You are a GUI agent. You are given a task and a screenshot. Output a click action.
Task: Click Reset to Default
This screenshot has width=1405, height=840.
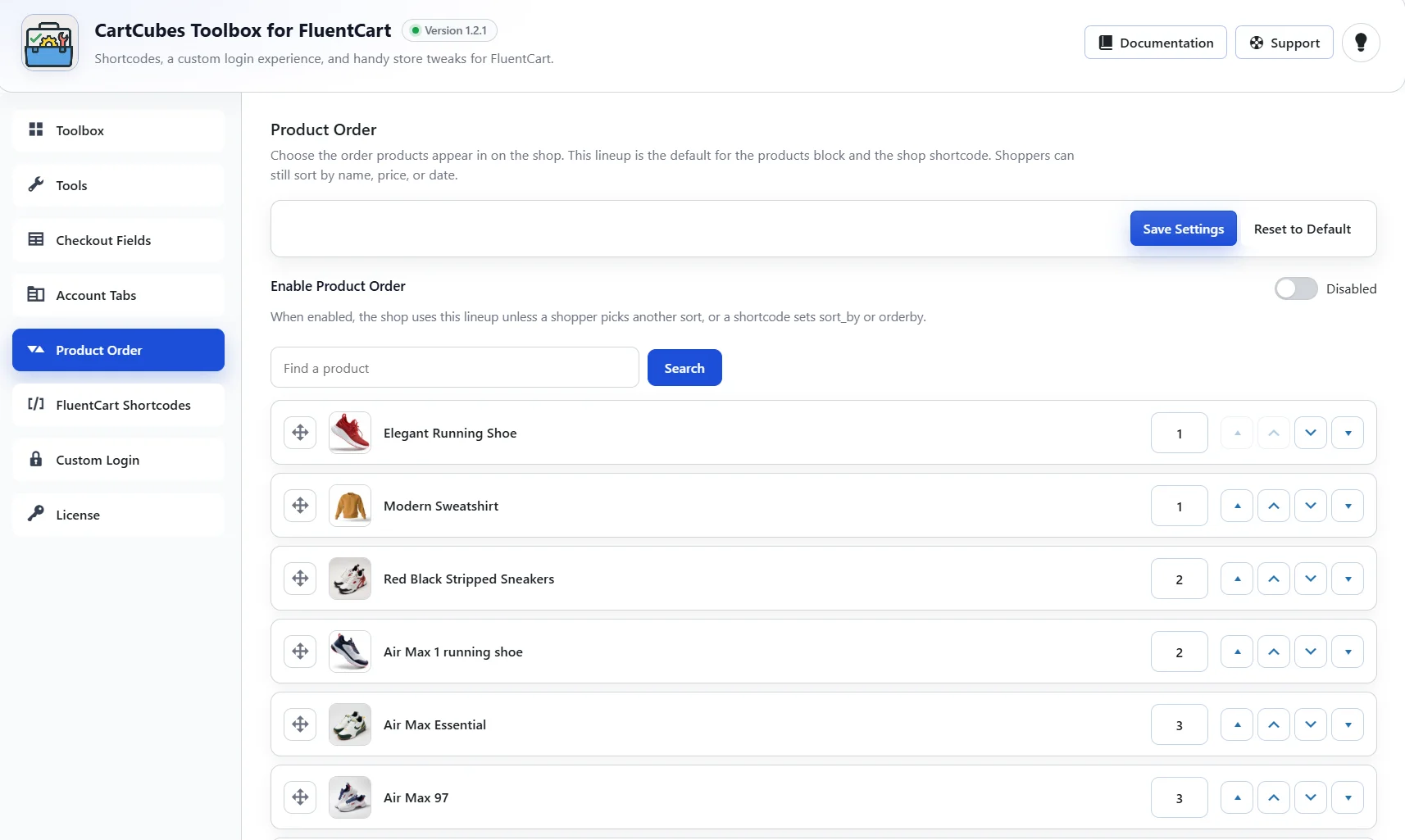[1302, 229]
